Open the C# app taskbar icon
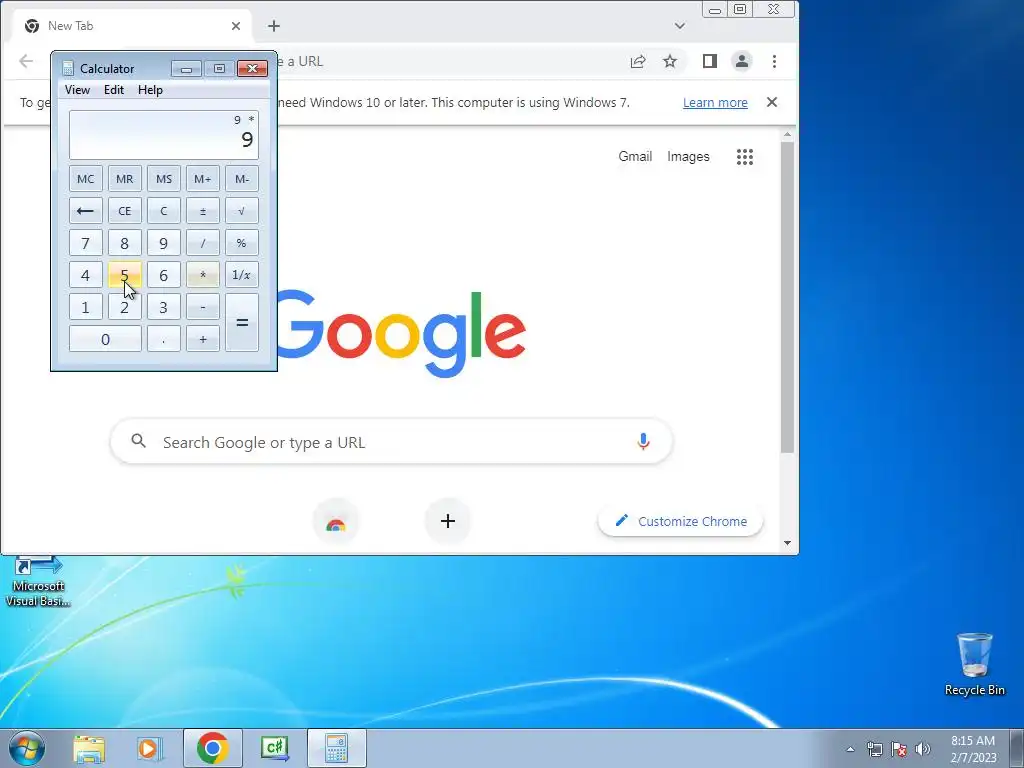This screenshot has width=1024, height=768. click(274, 748)
